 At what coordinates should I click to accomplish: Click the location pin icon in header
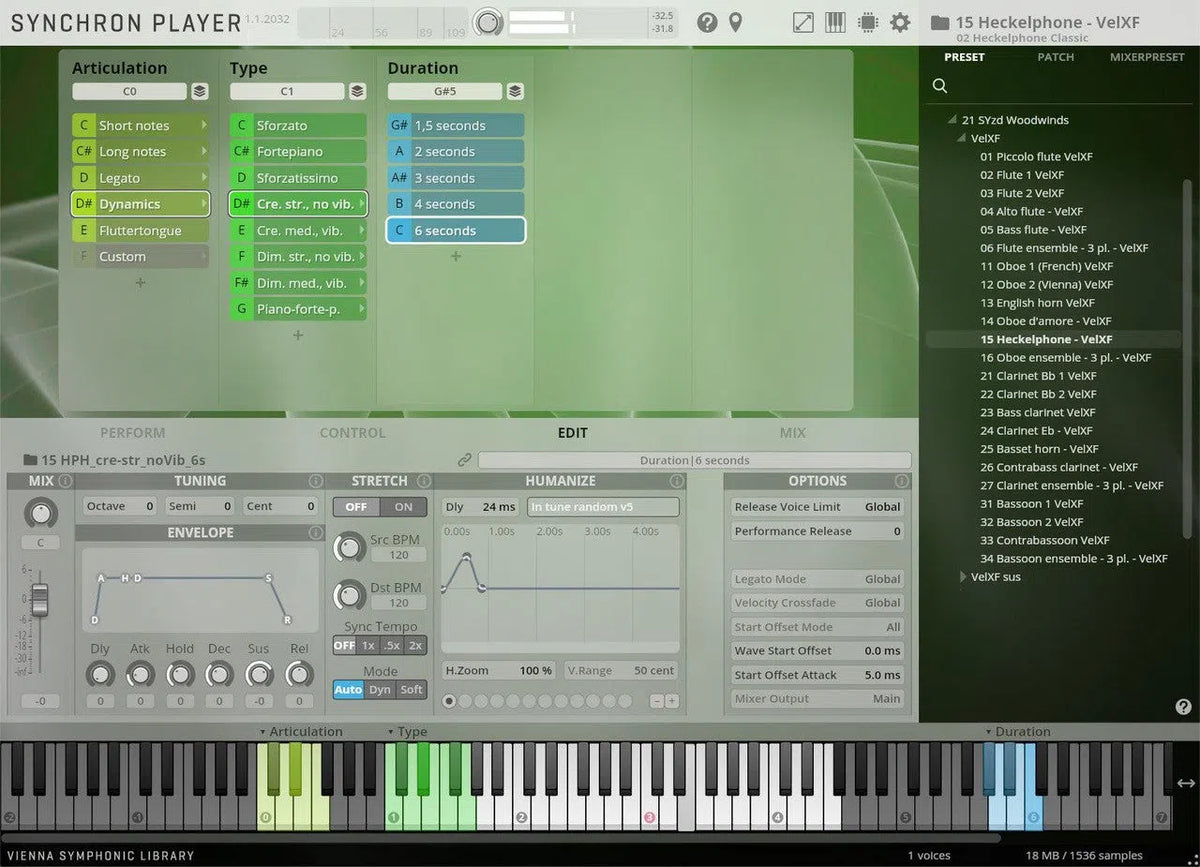pos(736,22)
